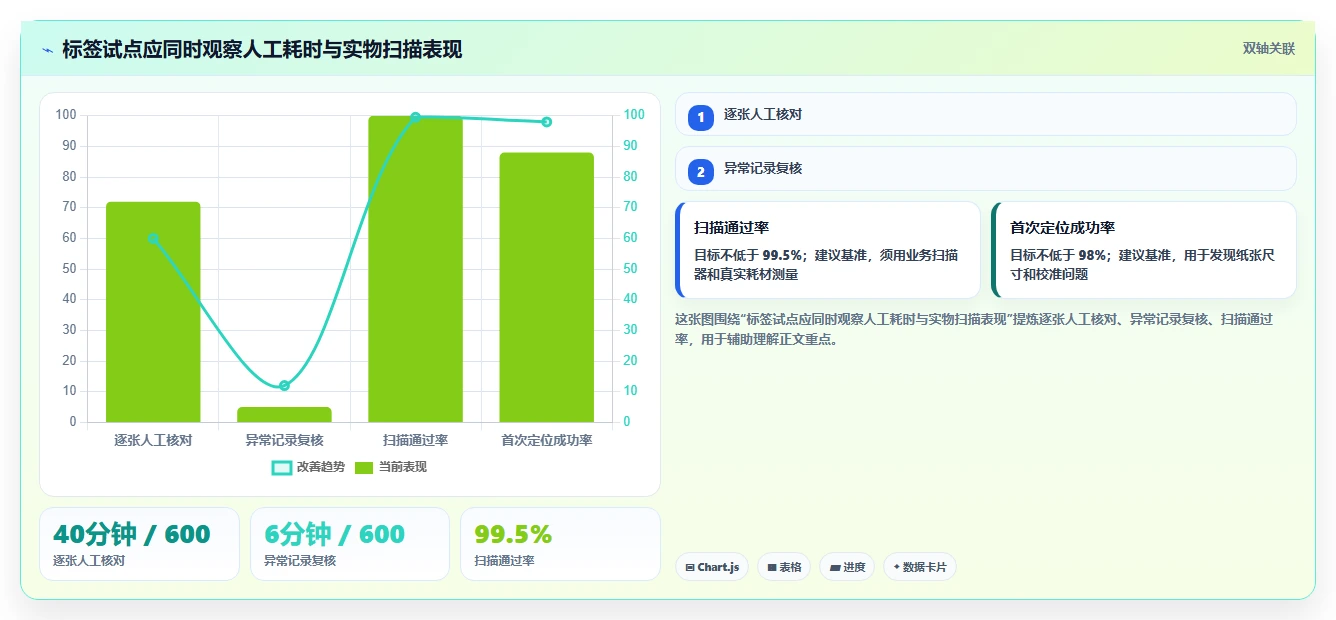The width and height of the screenshot is (1336, 620).
Task: Click the icon inside 表格 chip
Action: tap(772, 567)
